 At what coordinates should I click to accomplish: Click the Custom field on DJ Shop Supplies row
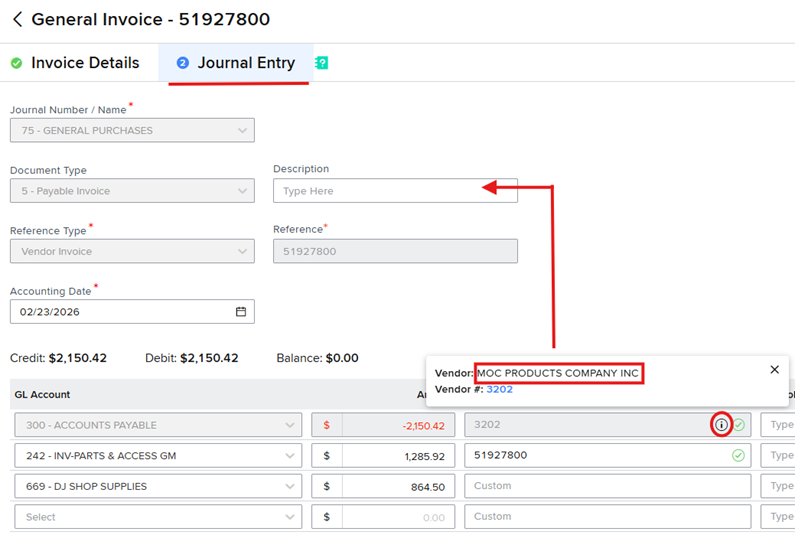point(607,487)
